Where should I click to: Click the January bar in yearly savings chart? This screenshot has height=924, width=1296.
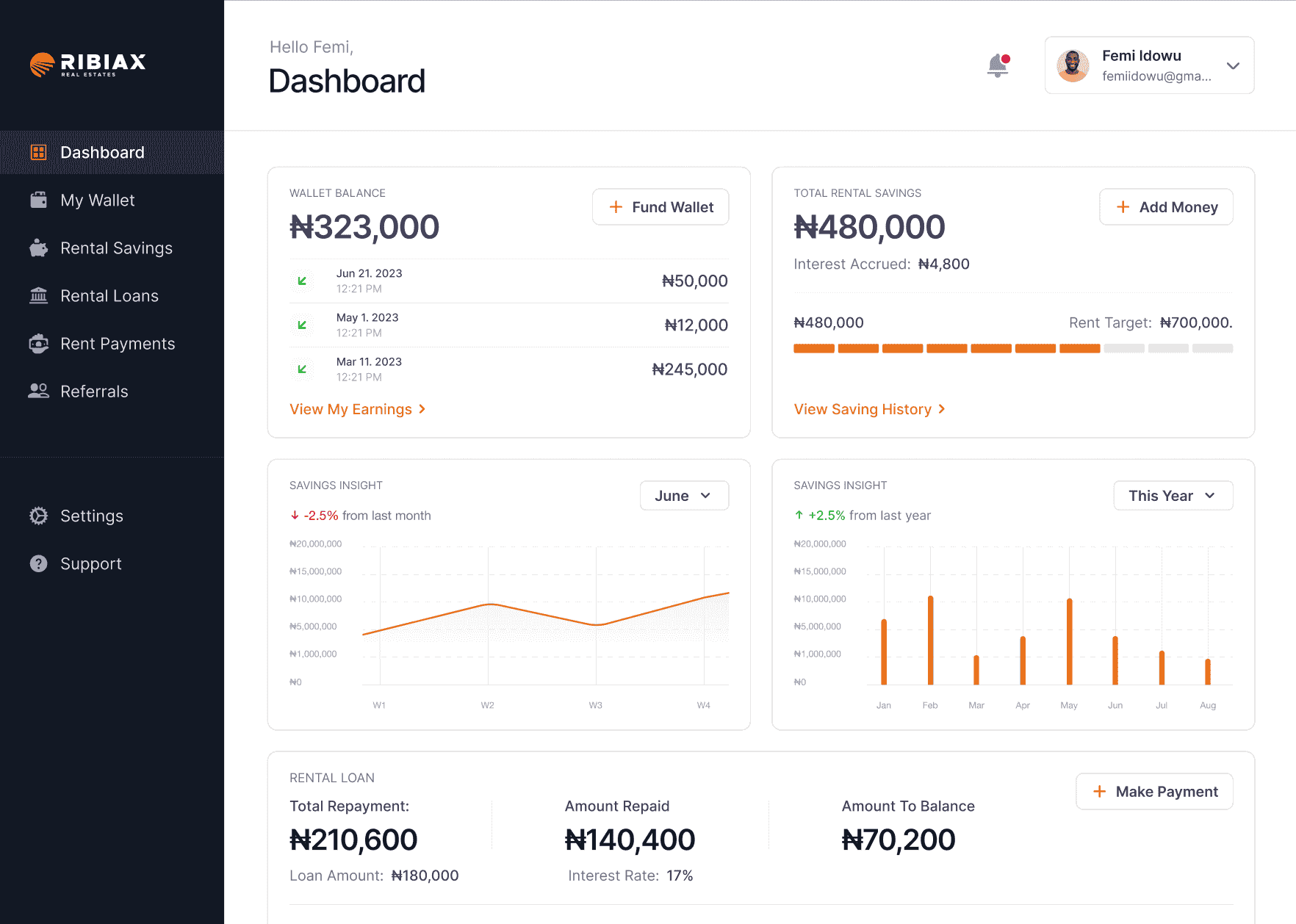point(884,652)
